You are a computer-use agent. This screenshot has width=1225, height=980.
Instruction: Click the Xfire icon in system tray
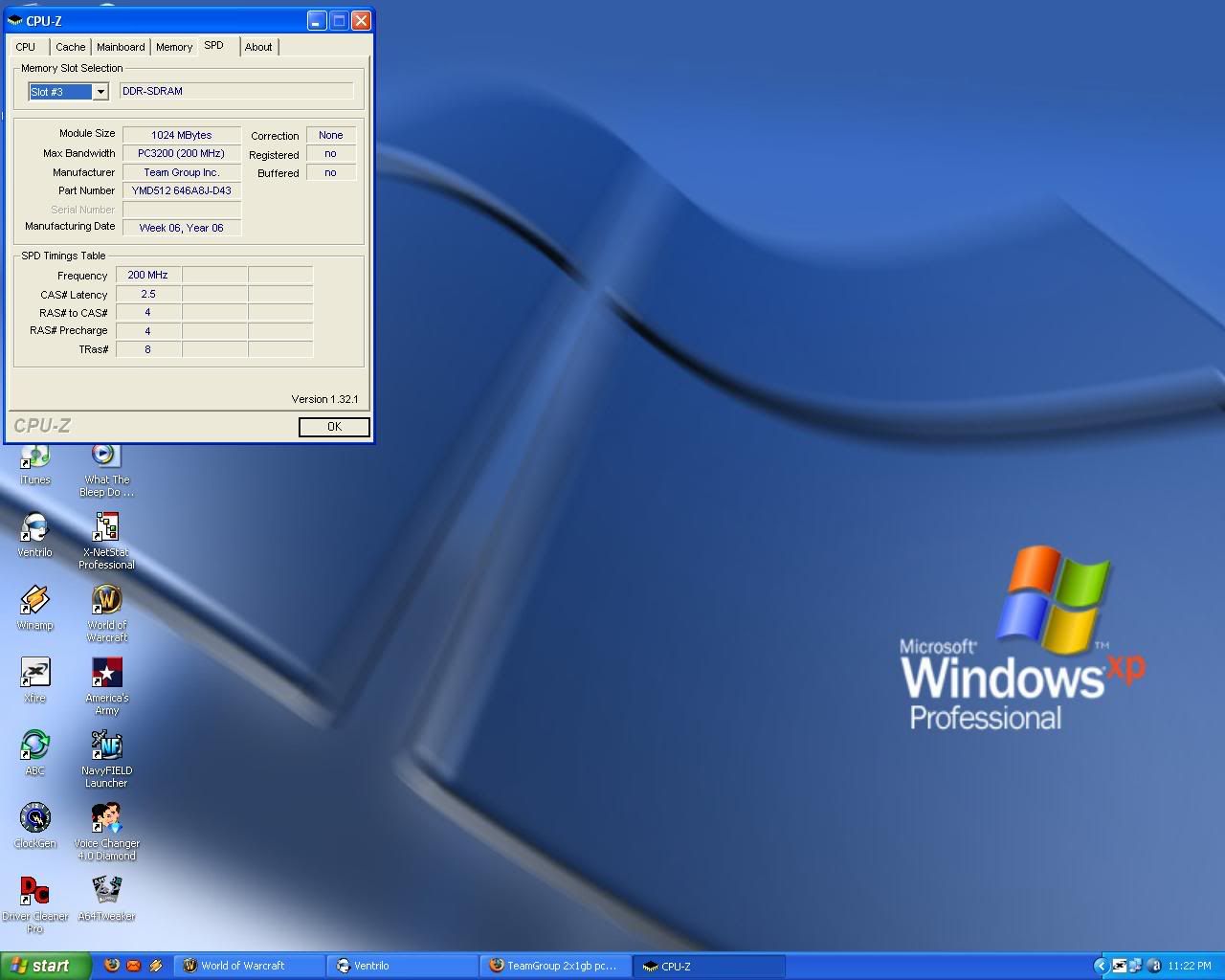point(1119,966)
